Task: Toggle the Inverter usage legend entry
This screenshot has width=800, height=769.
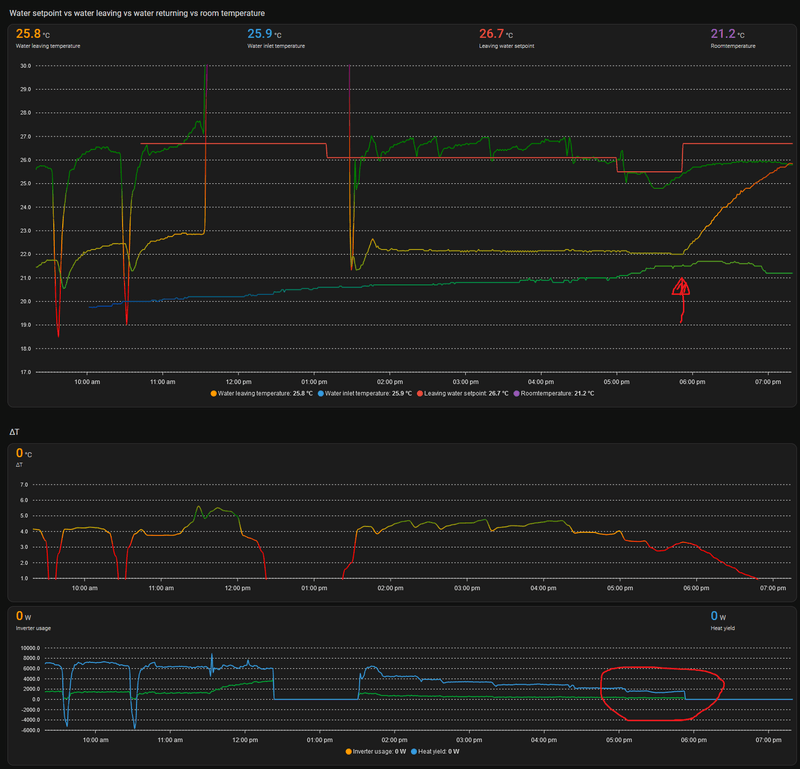Action: tap(376, 752)
